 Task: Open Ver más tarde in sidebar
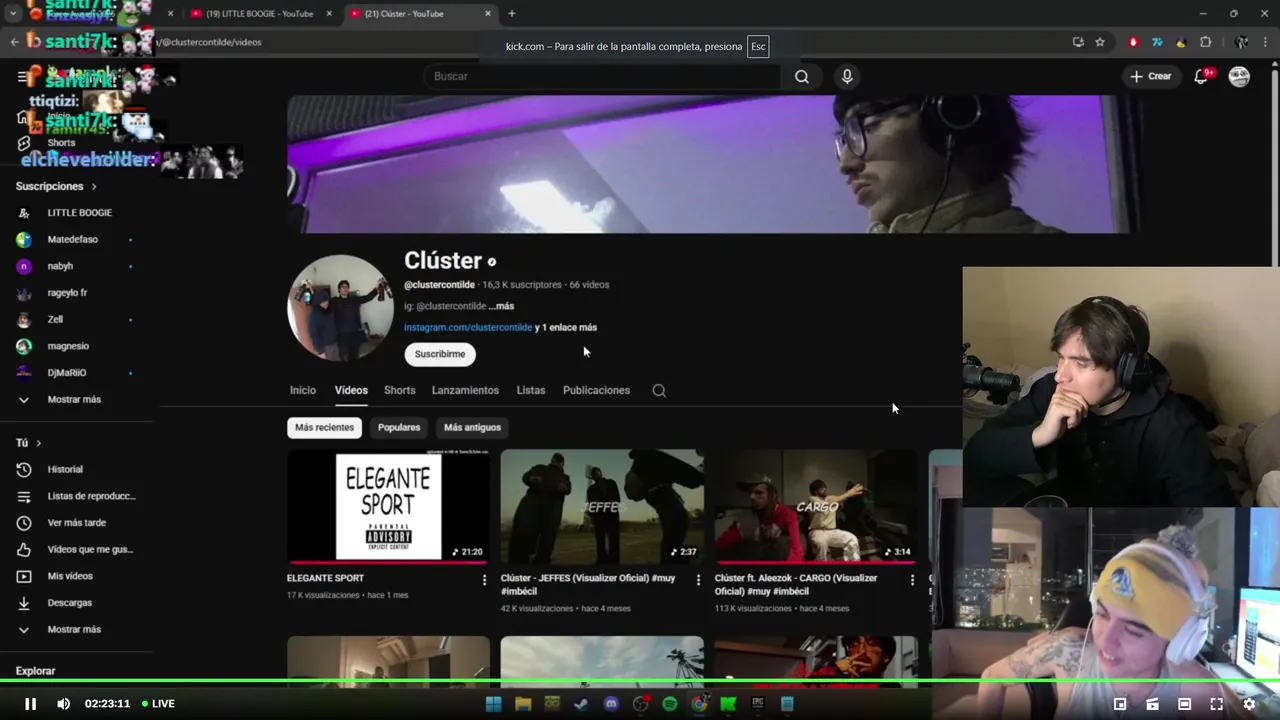tap(76, 523)
